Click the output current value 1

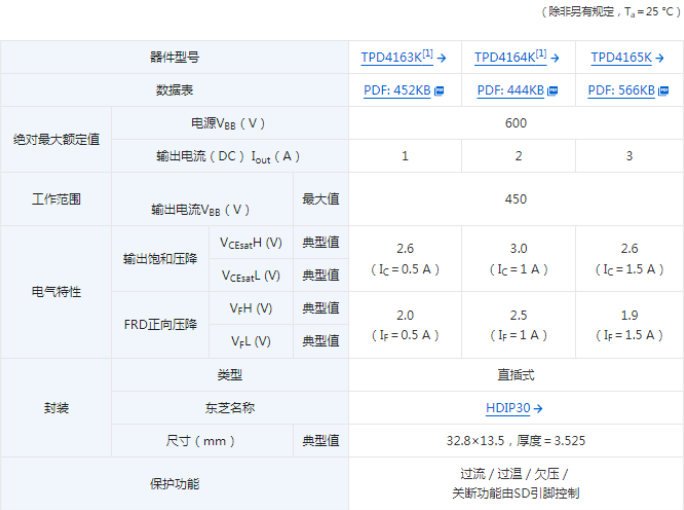pyautogui.click(x=405, y=156)
